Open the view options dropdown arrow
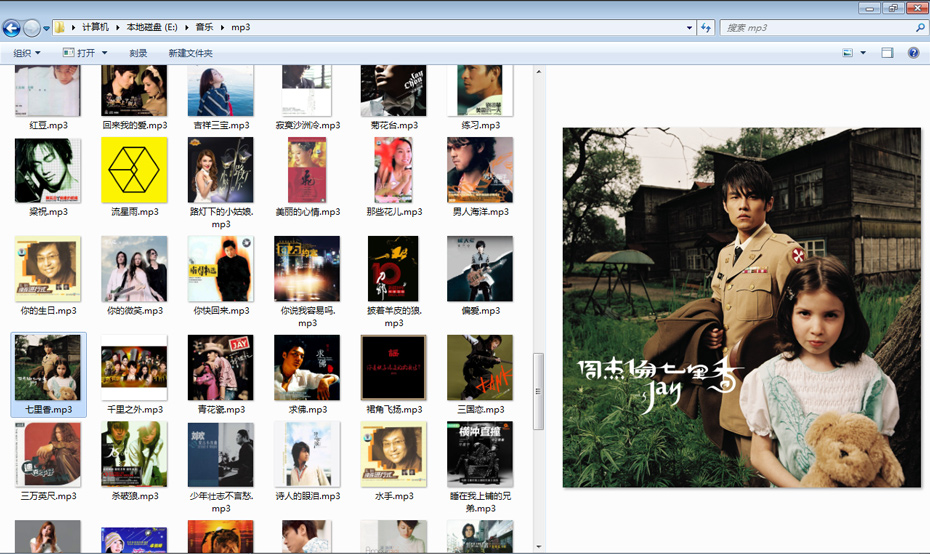Screen dimensions: 930x554 point(863,53)
